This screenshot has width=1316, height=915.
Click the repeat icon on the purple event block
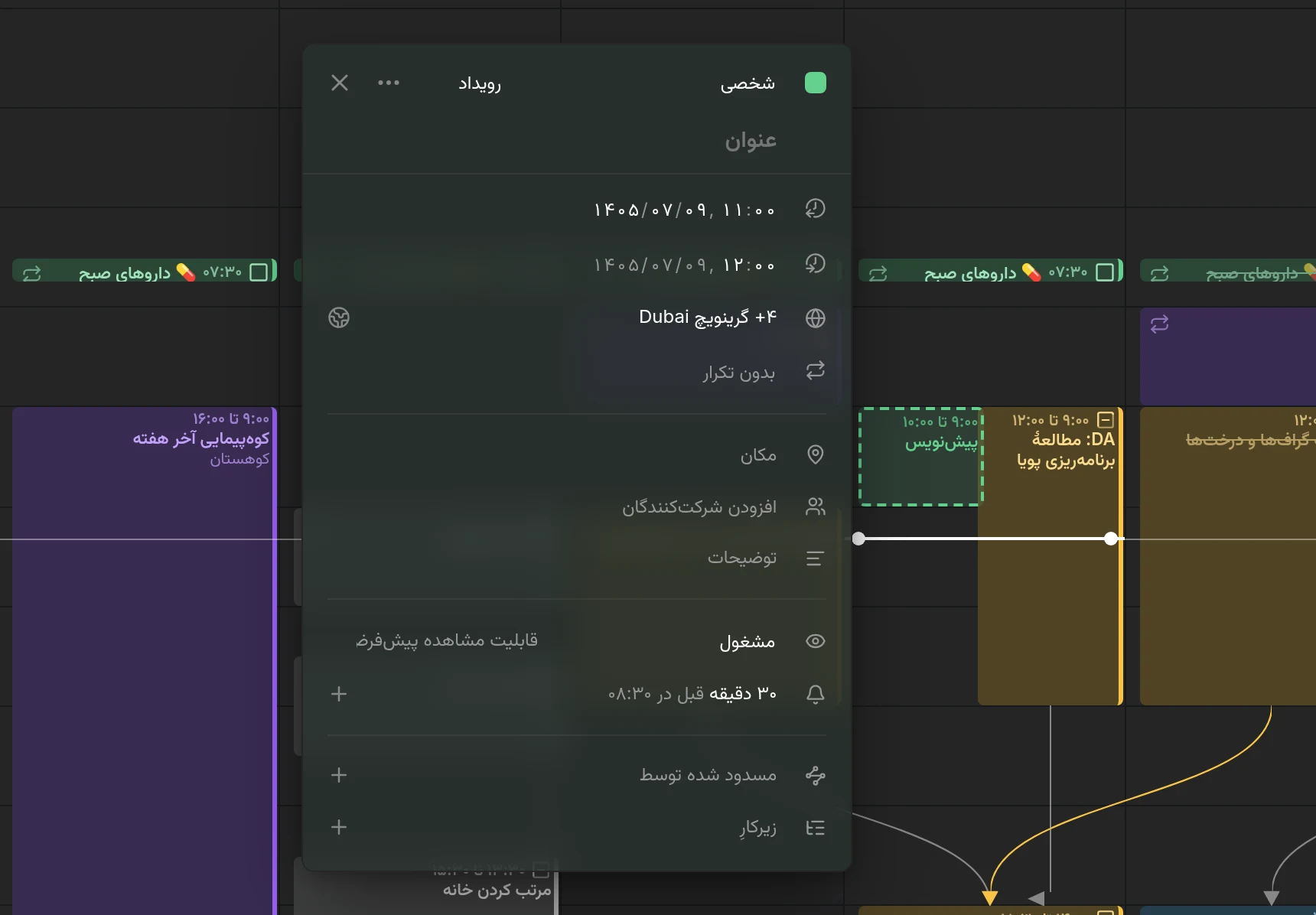click(x=1159, y=324)
